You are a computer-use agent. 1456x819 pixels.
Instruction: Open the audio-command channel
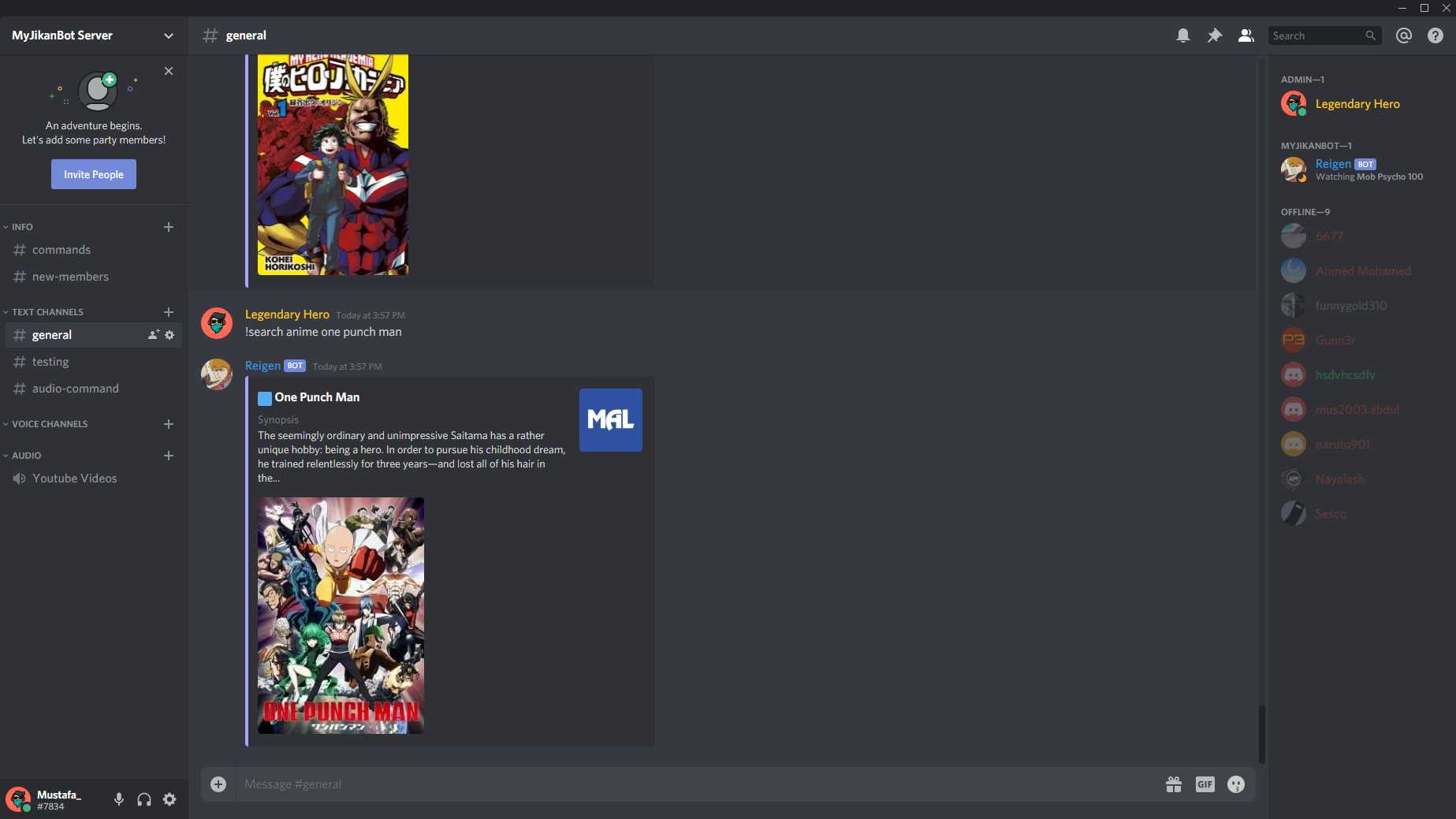pyautogui.click(x=93, y=389)
